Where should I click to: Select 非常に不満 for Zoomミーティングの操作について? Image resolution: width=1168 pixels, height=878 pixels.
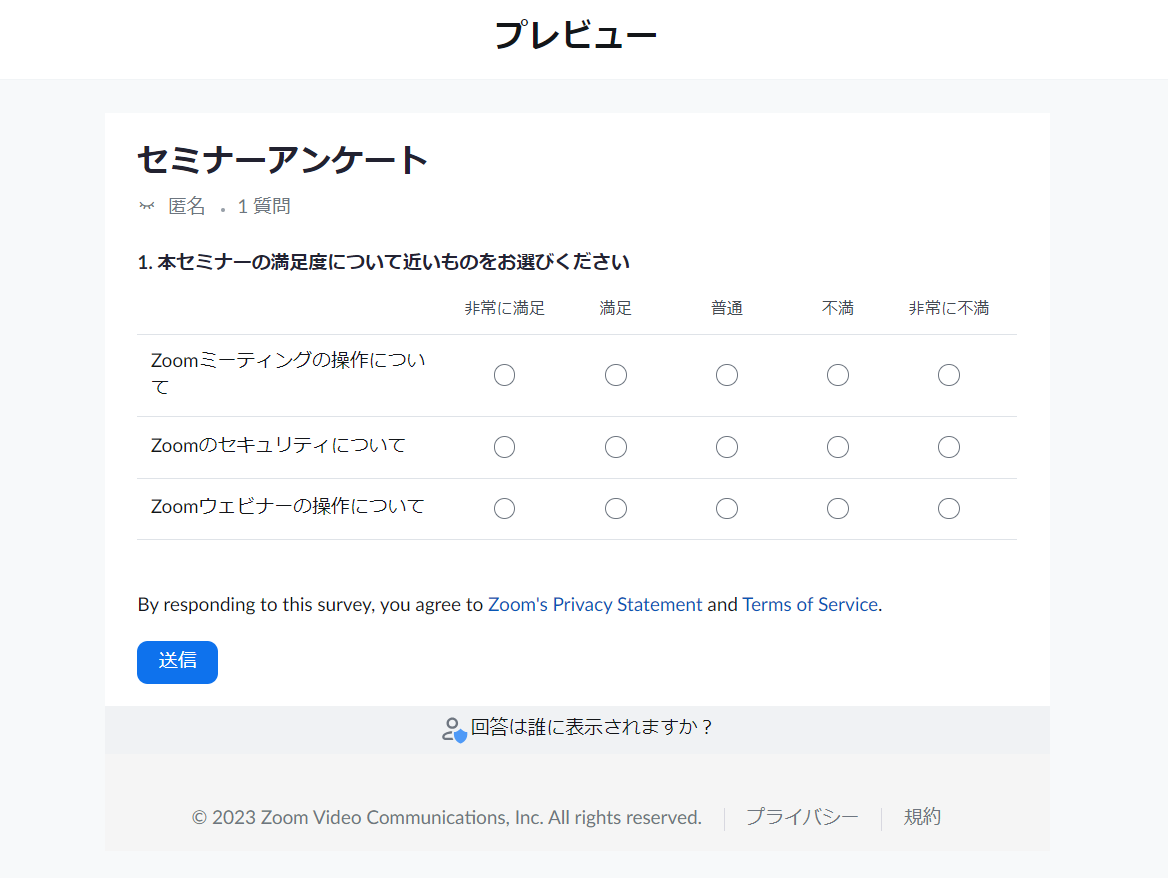[x=948, y=375]
